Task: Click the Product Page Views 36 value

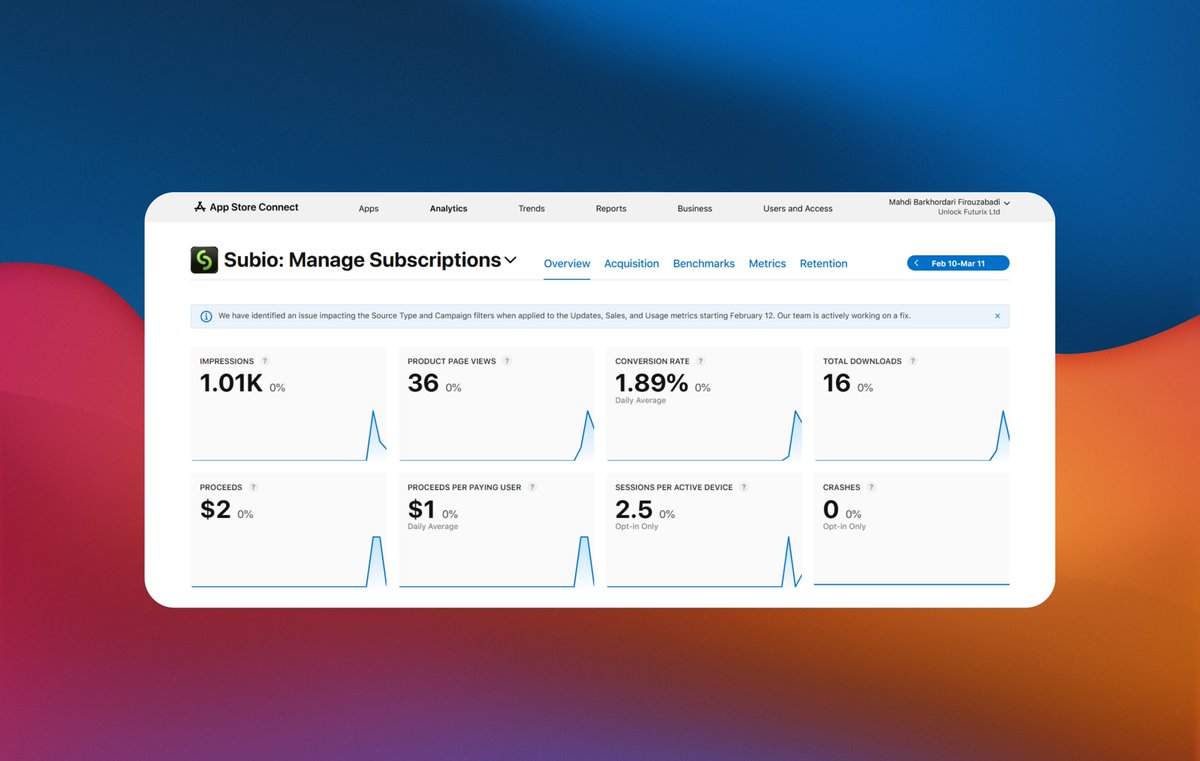Action: tap(423, 383)
